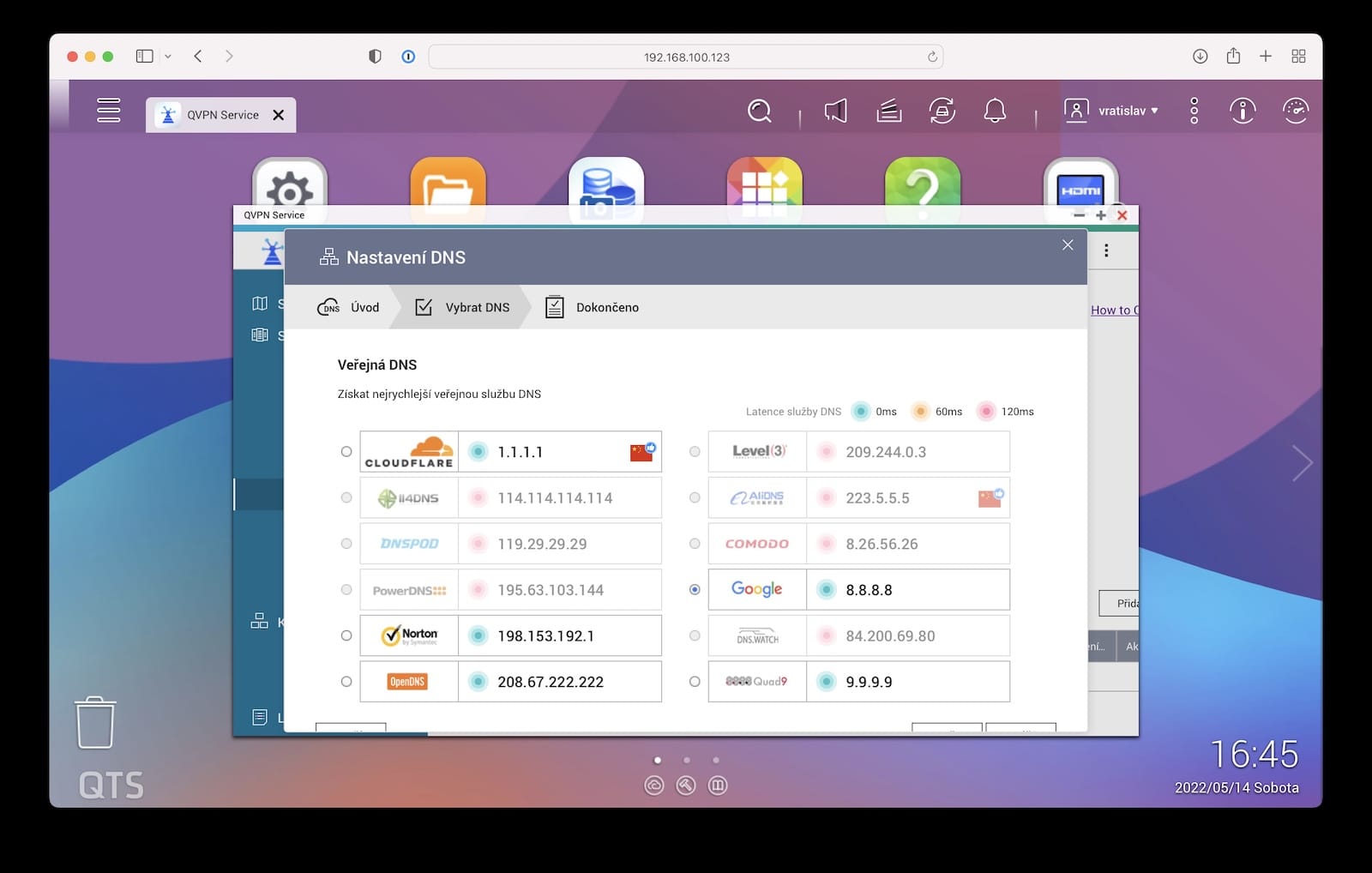This screenshot has width=1372, height=873.
Task: Go back in Safari
Action: point(198,57)
